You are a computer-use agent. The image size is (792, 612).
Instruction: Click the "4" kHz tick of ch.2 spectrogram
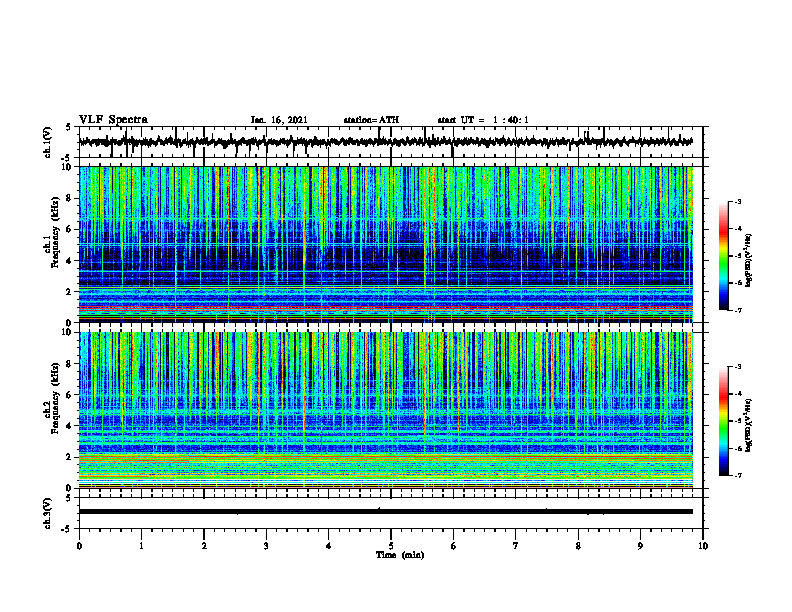(x=70, y=426)
